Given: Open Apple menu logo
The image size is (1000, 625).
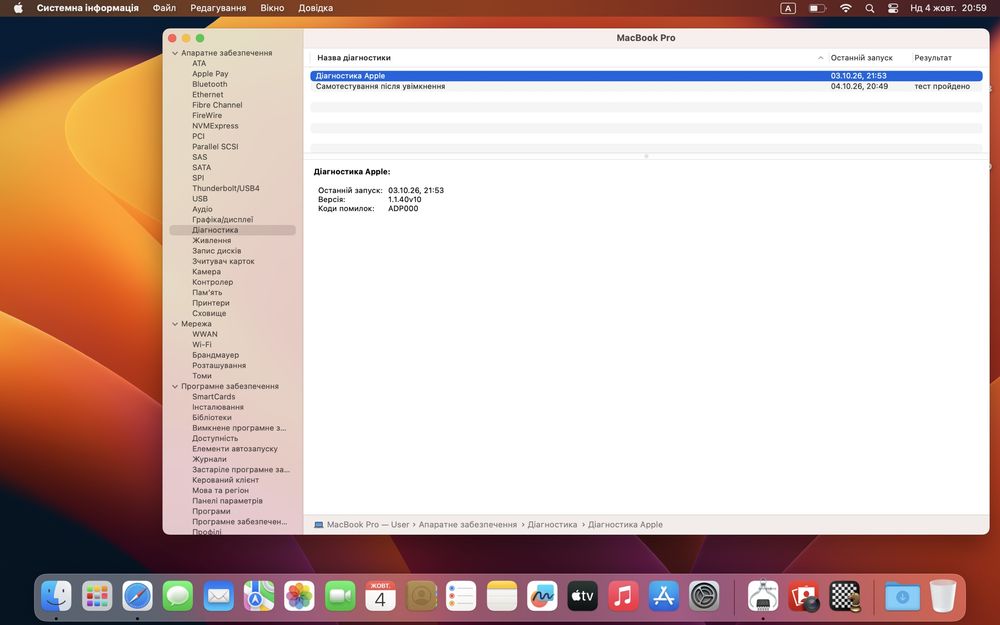Looking at the screenshot, I should point(18,8).
